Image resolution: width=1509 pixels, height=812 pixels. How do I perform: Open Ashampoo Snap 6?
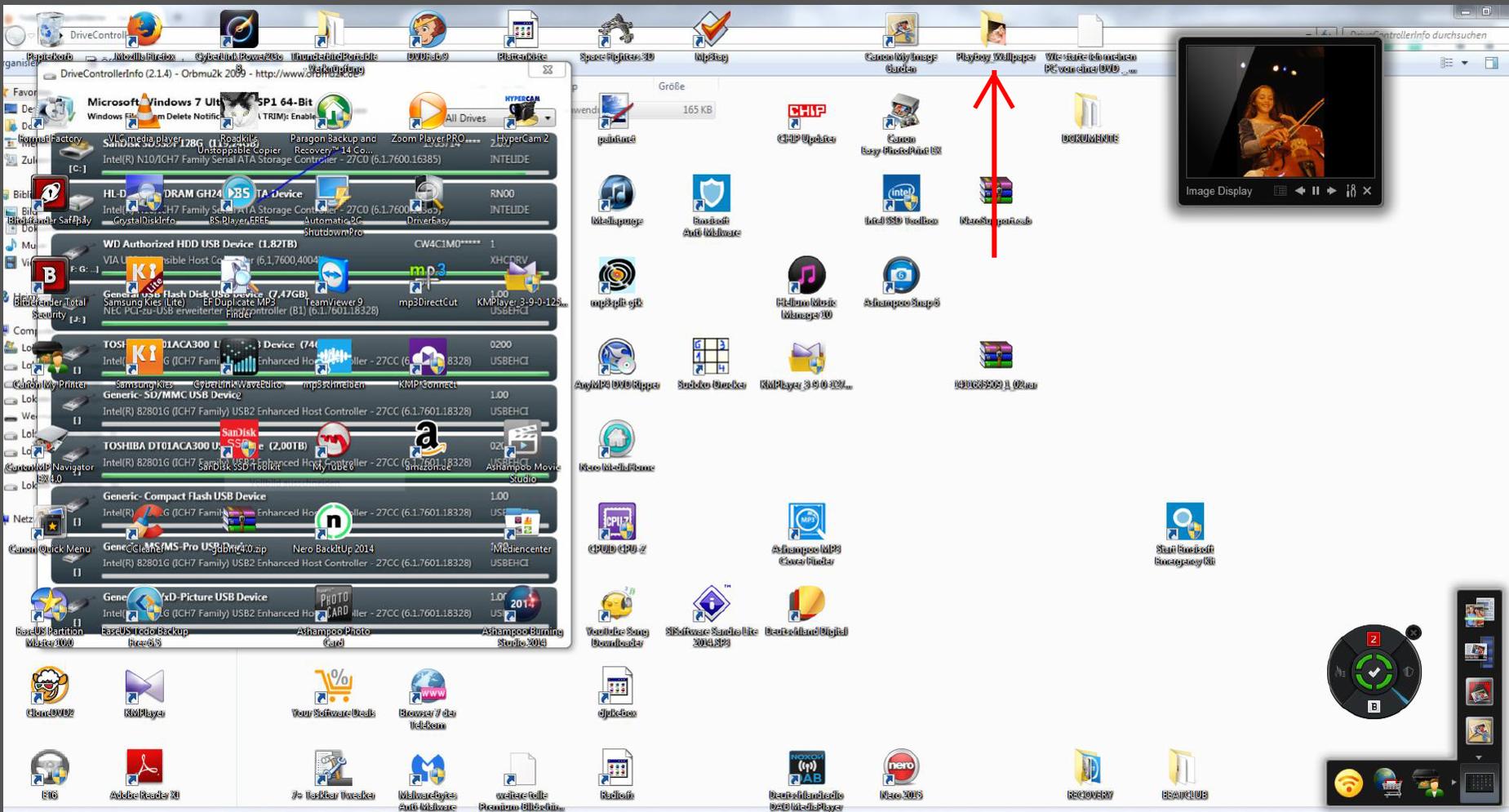pyautogui.click(x=901, y=282)
